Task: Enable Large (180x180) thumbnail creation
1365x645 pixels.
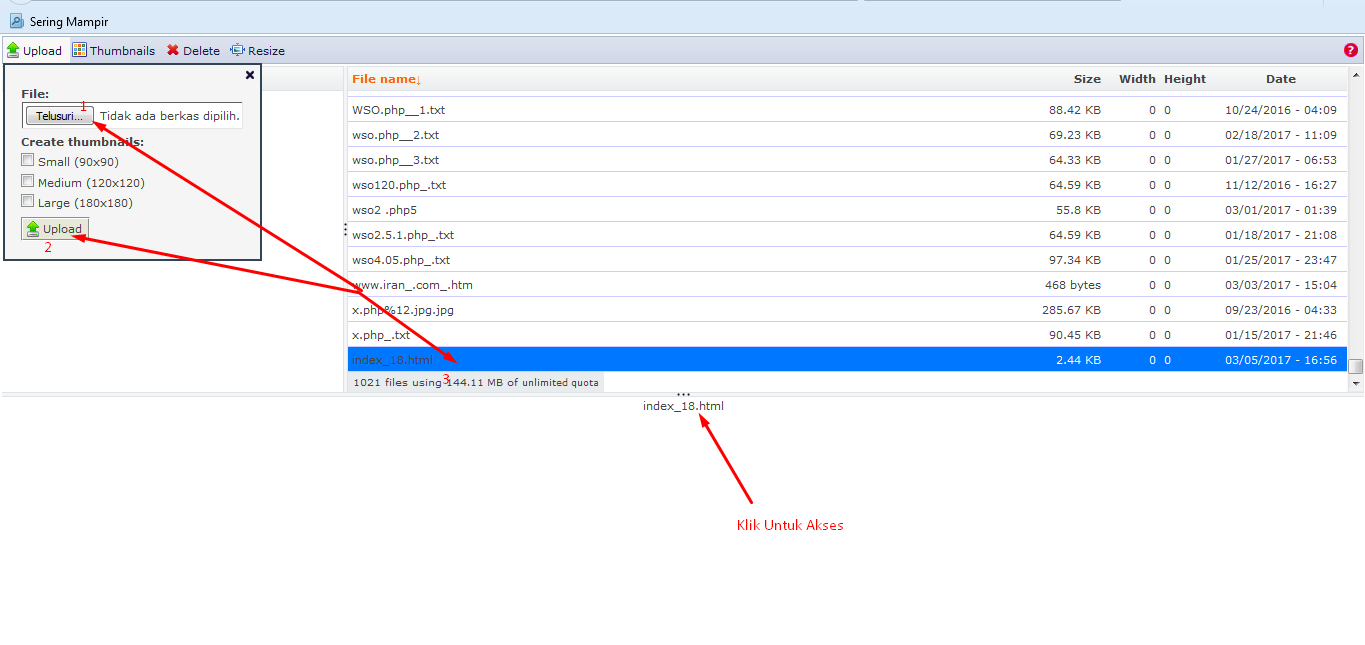Action: pyautogui.click(x=27, y=201)
